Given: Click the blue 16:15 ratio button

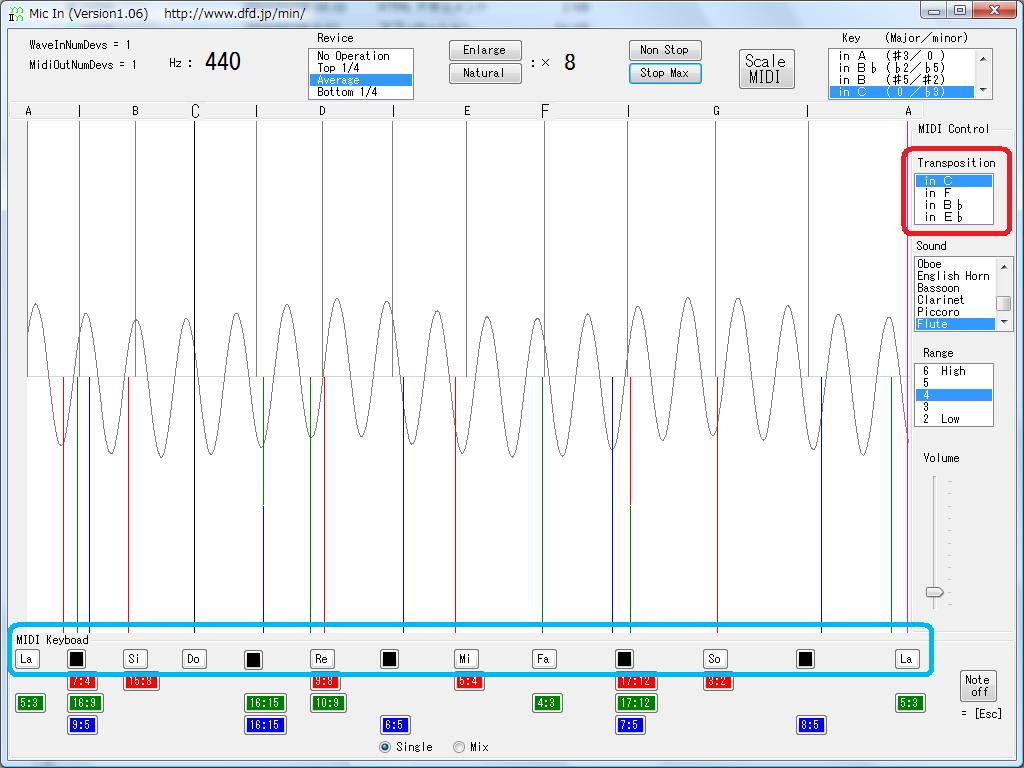Looking at the screenshot, I should (x=264, y=725).
